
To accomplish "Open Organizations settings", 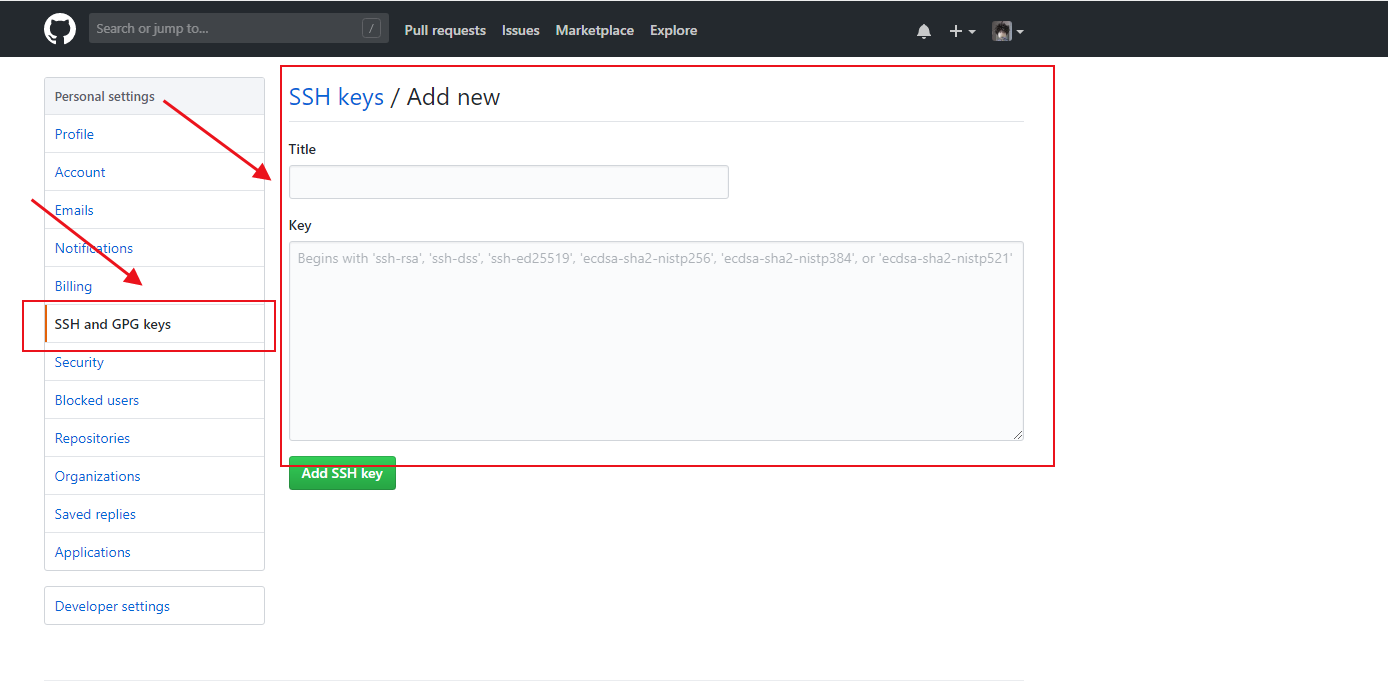I will tap(154, 476).
